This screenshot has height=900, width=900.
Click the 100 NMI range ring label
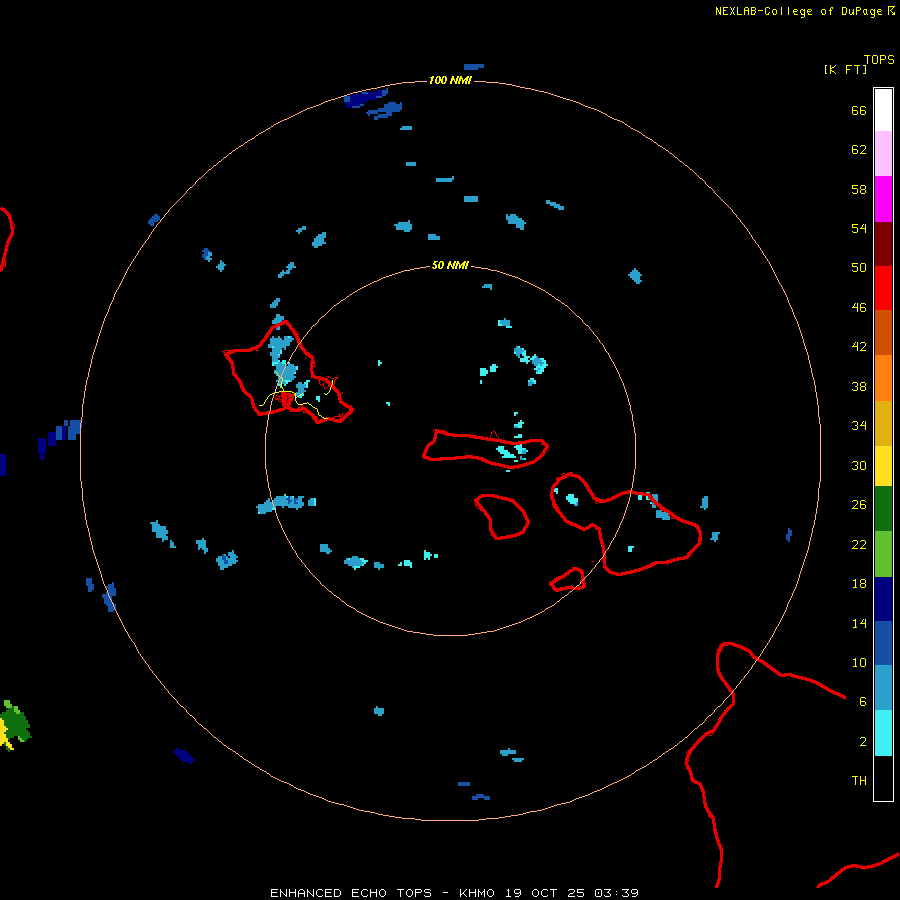point(450,80)
